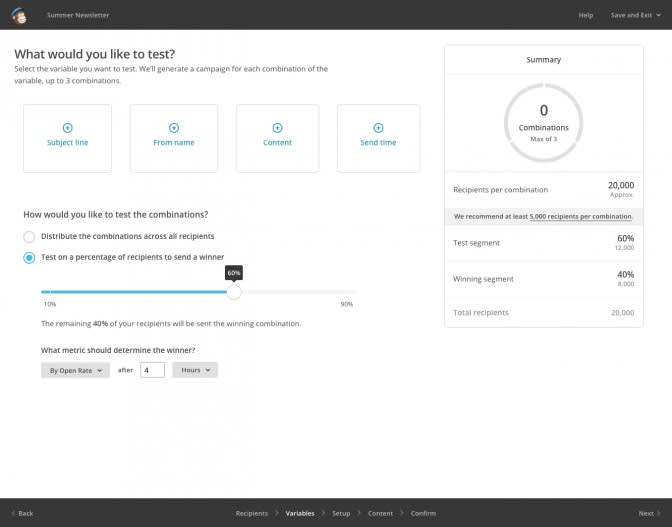Image resolution: width=672 pixels, height=527 pixels.
Task: Click the 5,000 recipients per combination link
Action: pyautogui.click(x=581, y=216)
